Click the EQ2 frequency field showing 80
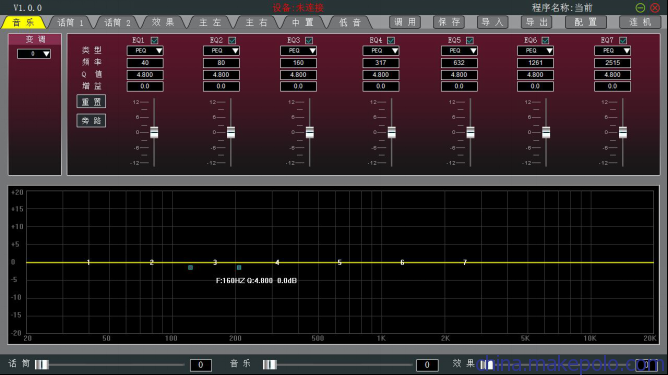This screenshot has height=375, width=668. tap(222, 63)
